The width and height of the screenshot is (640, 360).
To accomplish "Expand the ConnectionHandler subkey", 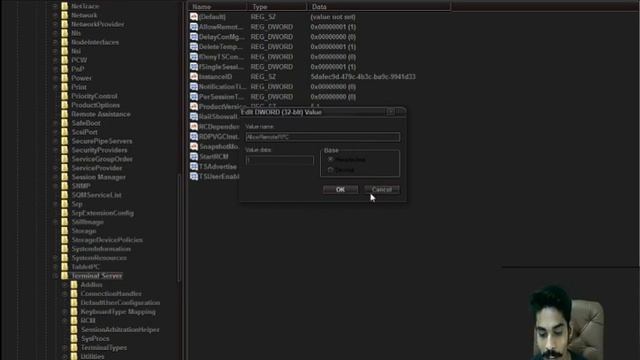I will (65, 294).
